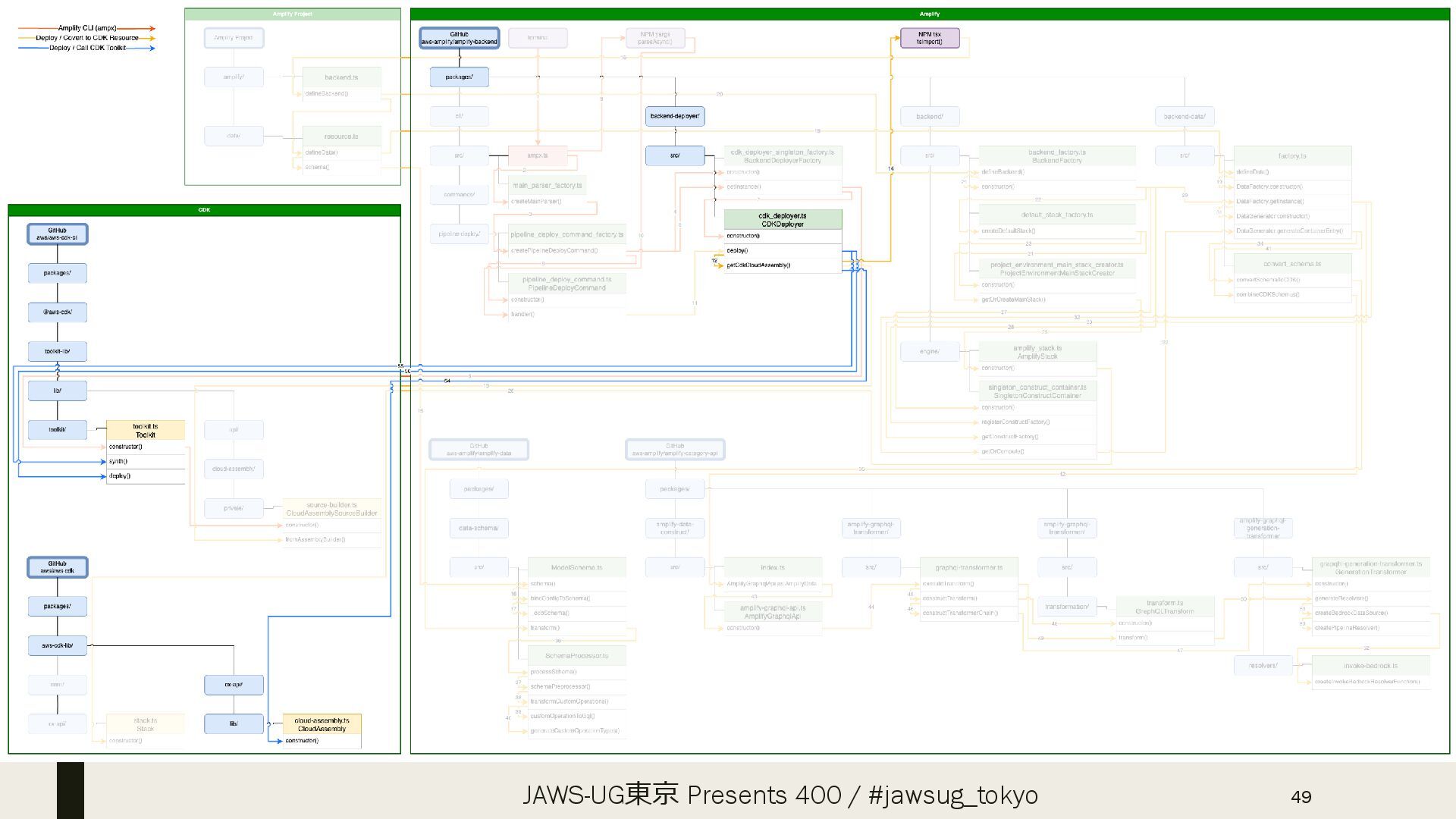The width and height of the screenshot is (1456, 819).
Task: Click the cx-api/ folder node
Action: (234, 685)
